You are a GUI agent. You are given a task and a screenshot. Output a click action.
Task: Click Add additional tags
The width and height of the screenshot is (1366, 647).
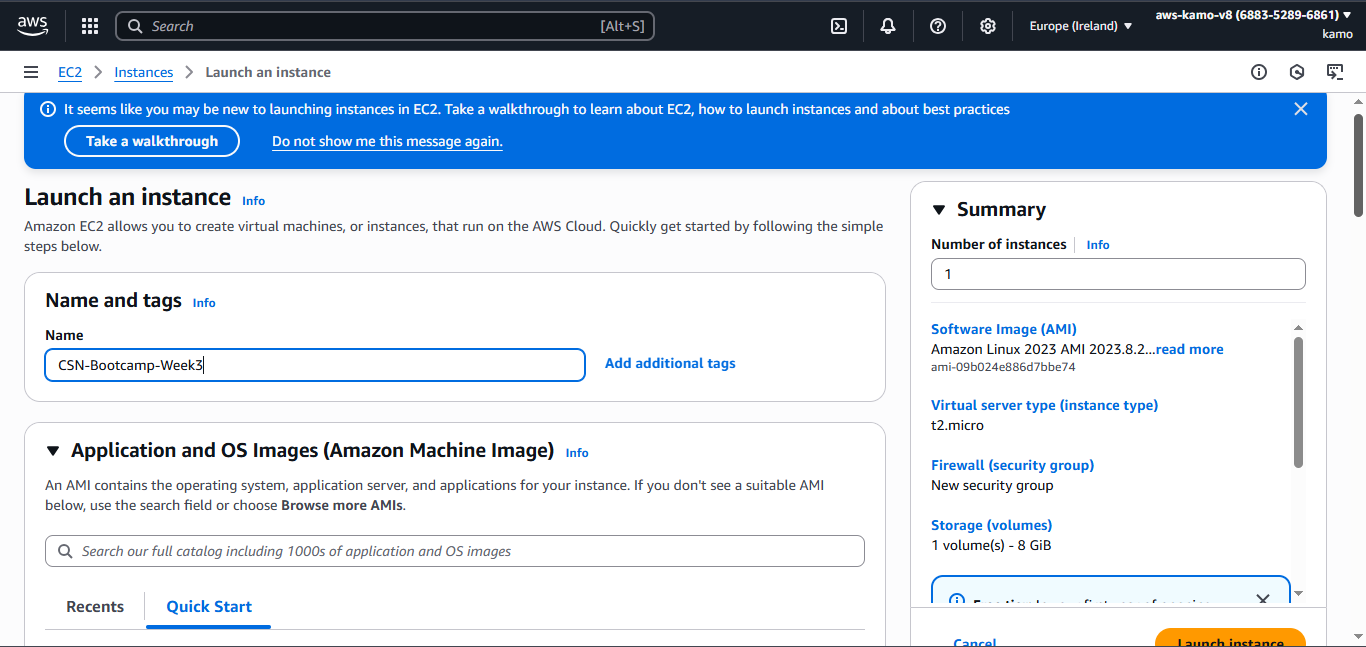click(x=669, y=363)
